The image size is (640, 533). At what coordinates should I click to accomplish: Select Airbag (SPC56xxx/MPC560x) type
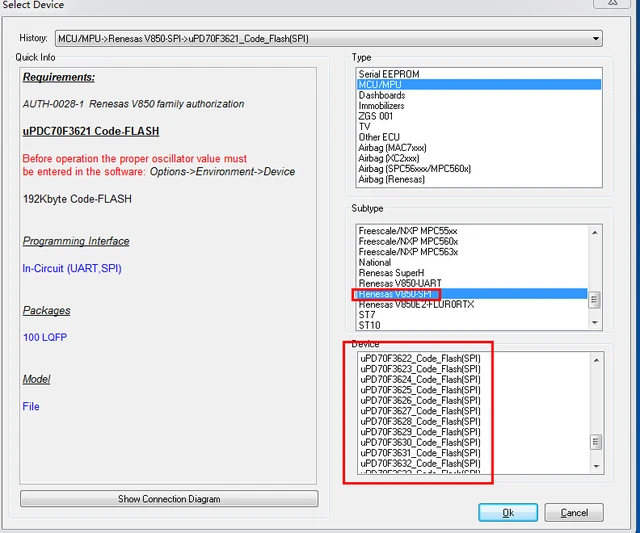(x=414, y=169)
